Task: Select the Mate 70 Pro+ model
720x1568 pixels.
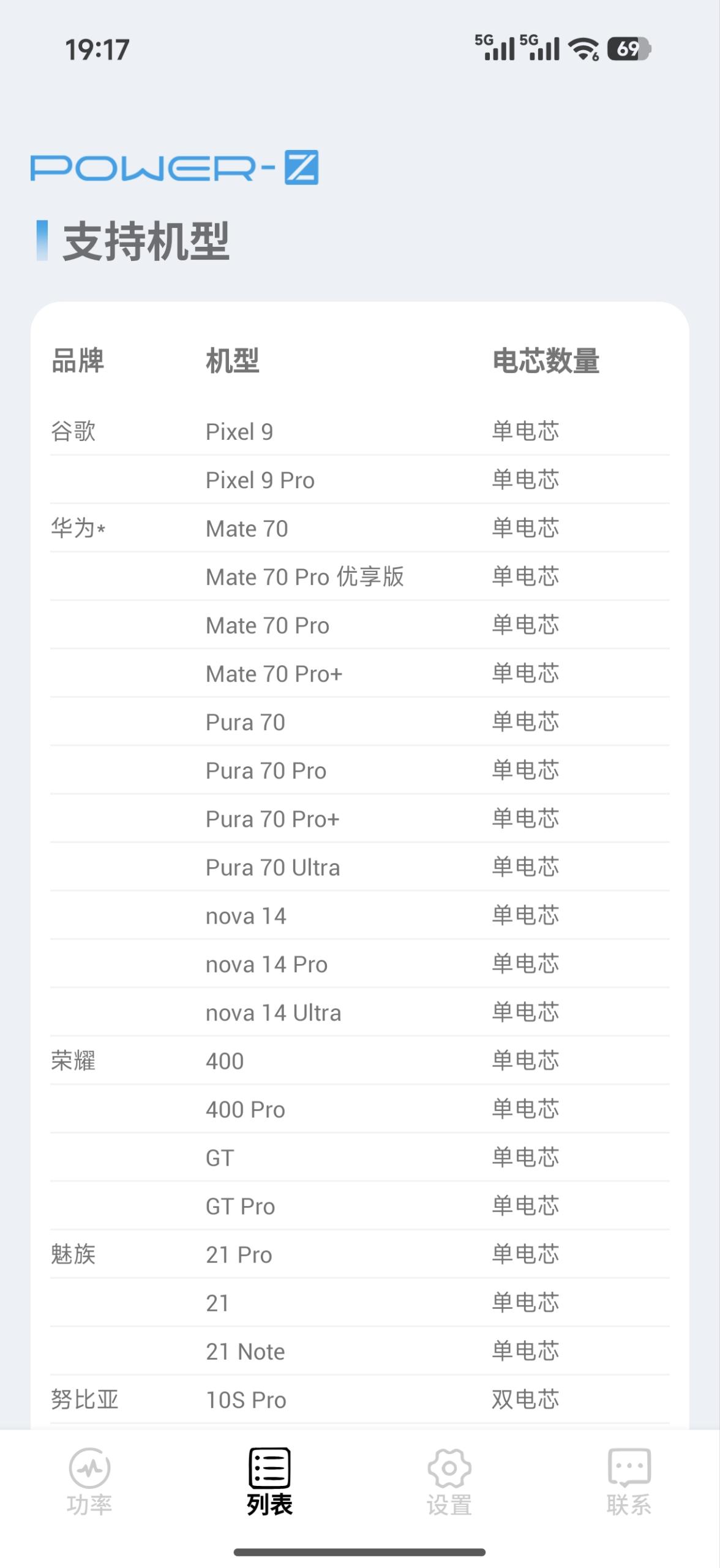Action: point(274,674)
